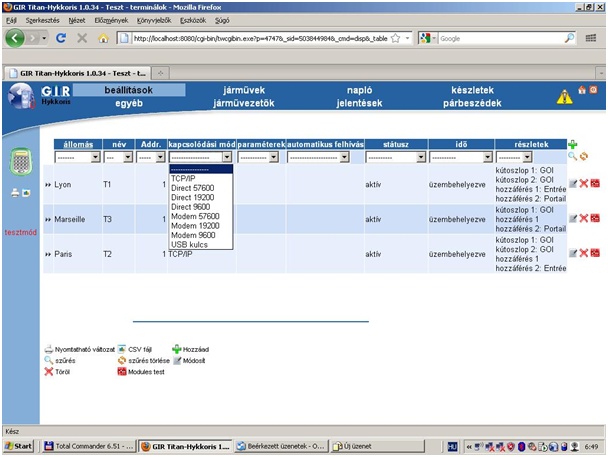Screen dimensions: 608x457
Task: Click the Windows Start button
Action: tap(18, 446)
